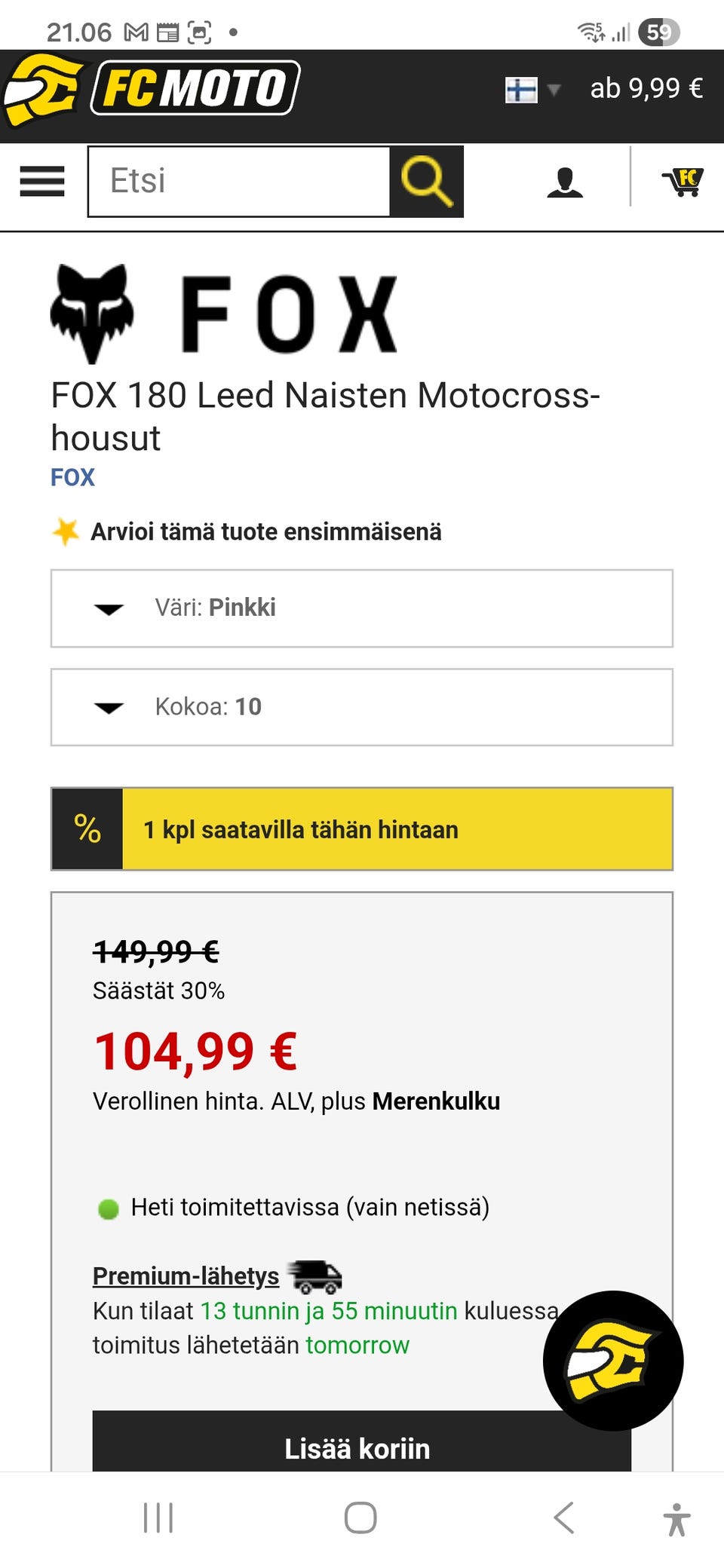Open the user account icon
This screenshot has width=724, height=1568.
coord(564,182)
